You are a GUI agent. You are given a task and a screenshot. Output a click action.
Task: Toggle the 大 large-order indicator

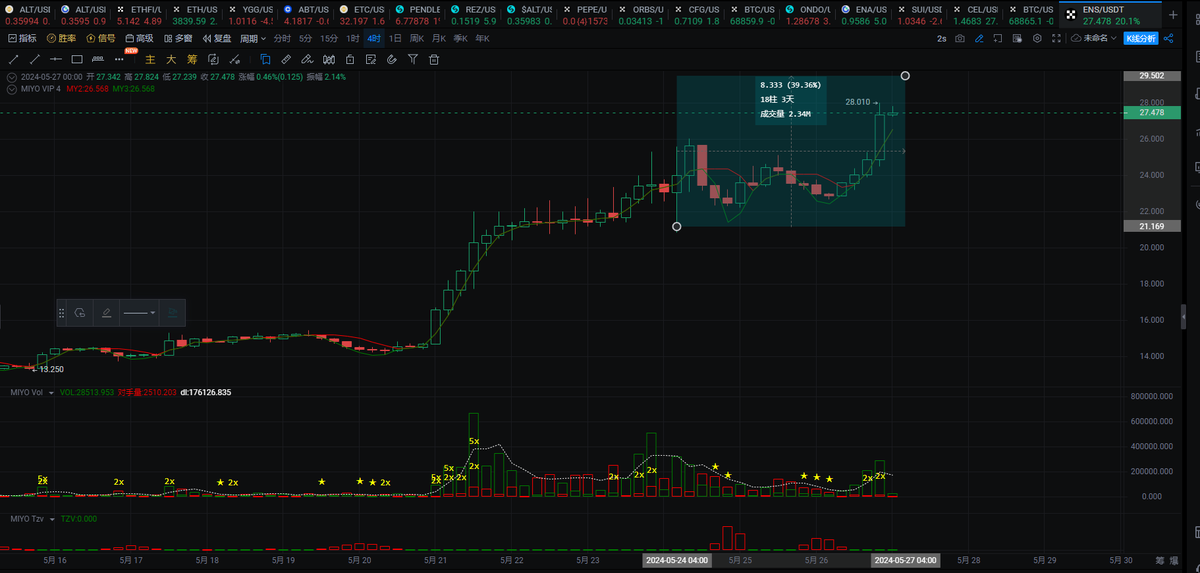(x=171, y=59)
